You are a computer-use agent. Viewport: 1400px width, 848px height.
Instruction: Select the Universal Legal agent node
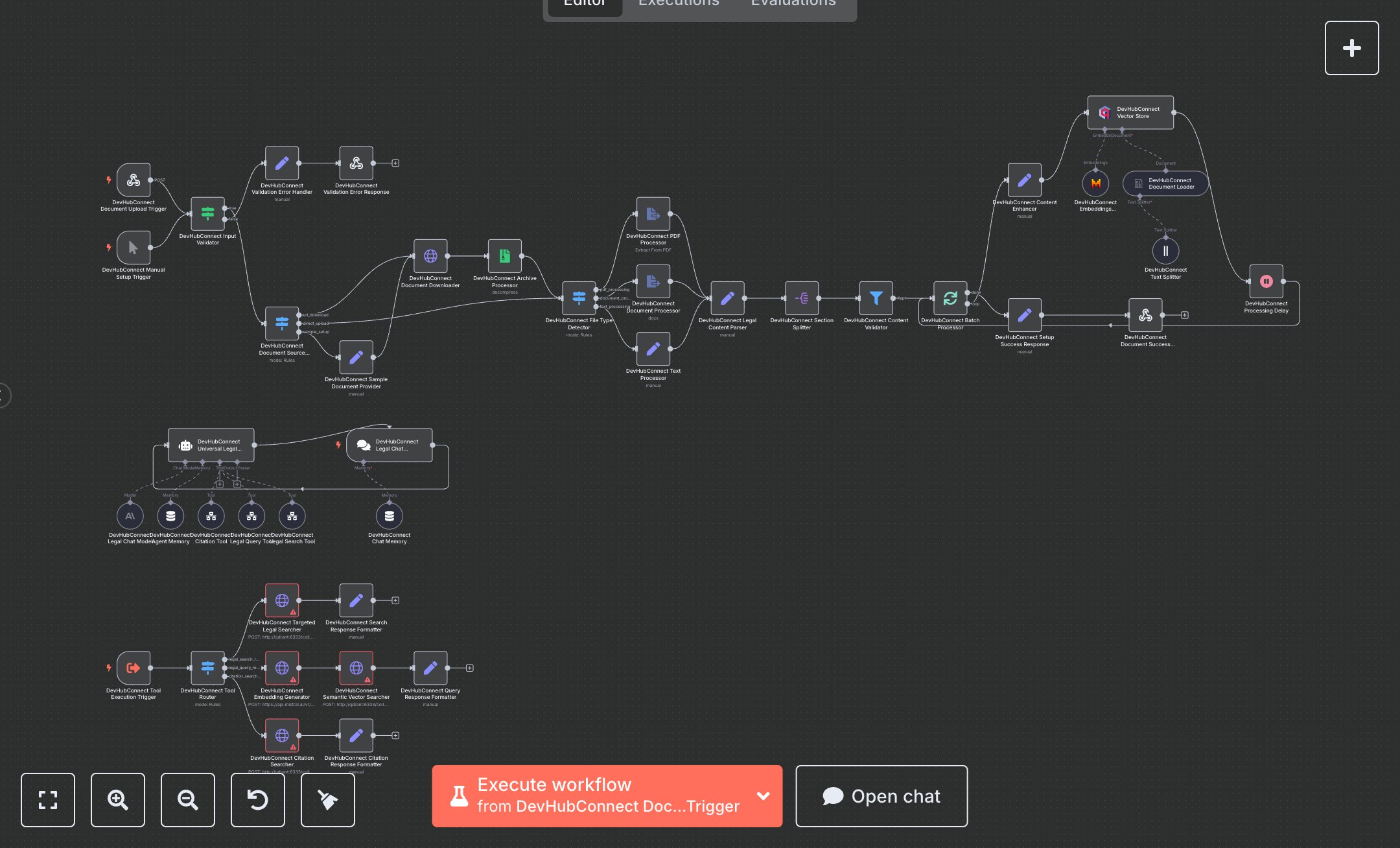211,445
